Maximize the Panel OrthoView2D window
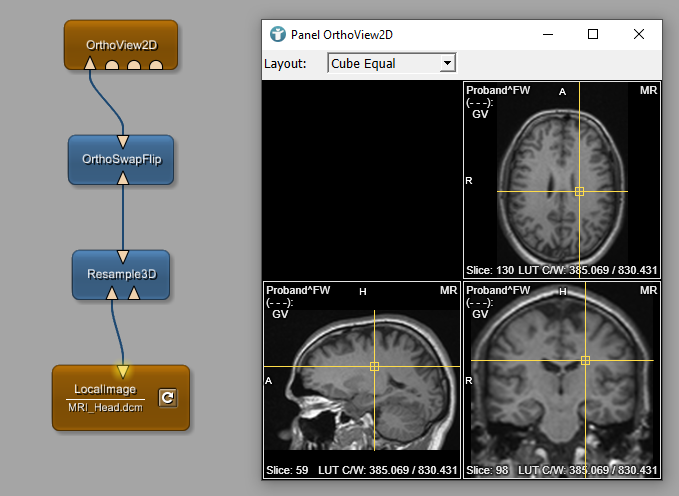Screen dimensions: 679x496 tap(593, 34)
